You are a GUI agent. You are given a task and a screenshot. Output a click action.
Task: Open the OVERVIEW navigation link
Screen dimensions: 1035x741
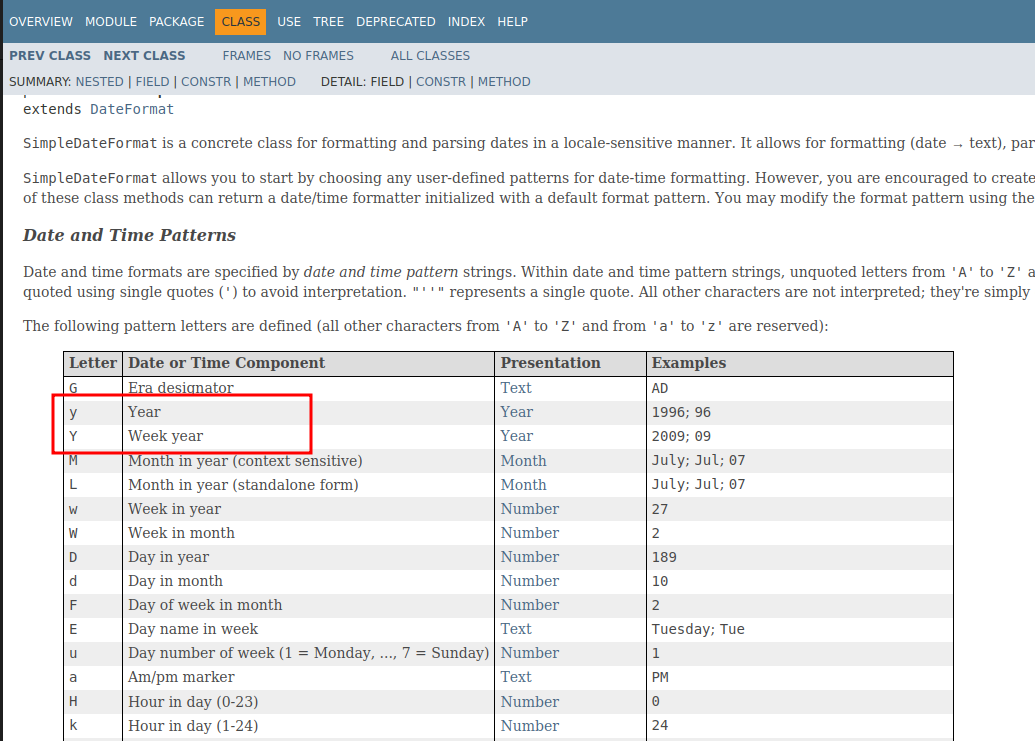tap(41, 21)
